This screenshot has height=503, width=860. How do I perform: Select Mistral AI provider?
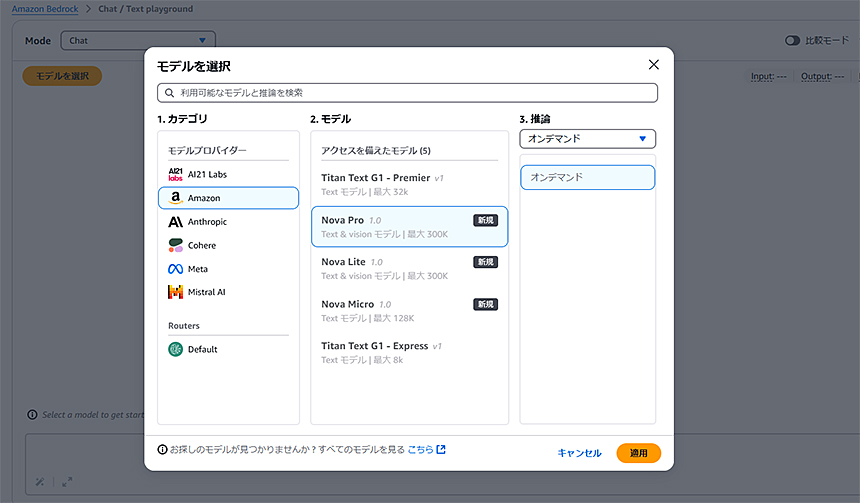tap(228, 292)
